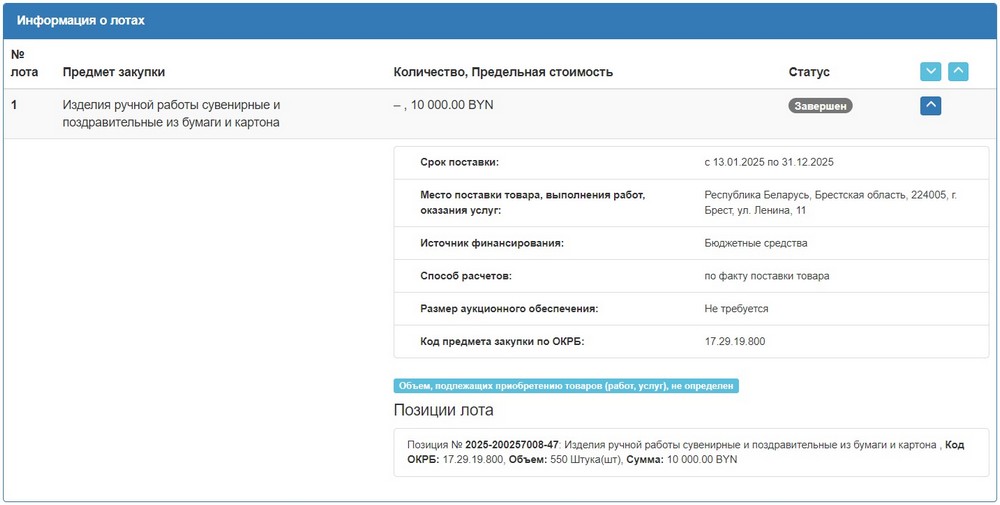The height and width of the screenshot is (505, 1000).
Task: Click the "Информация о лотах" panel header
Action: 81,20
